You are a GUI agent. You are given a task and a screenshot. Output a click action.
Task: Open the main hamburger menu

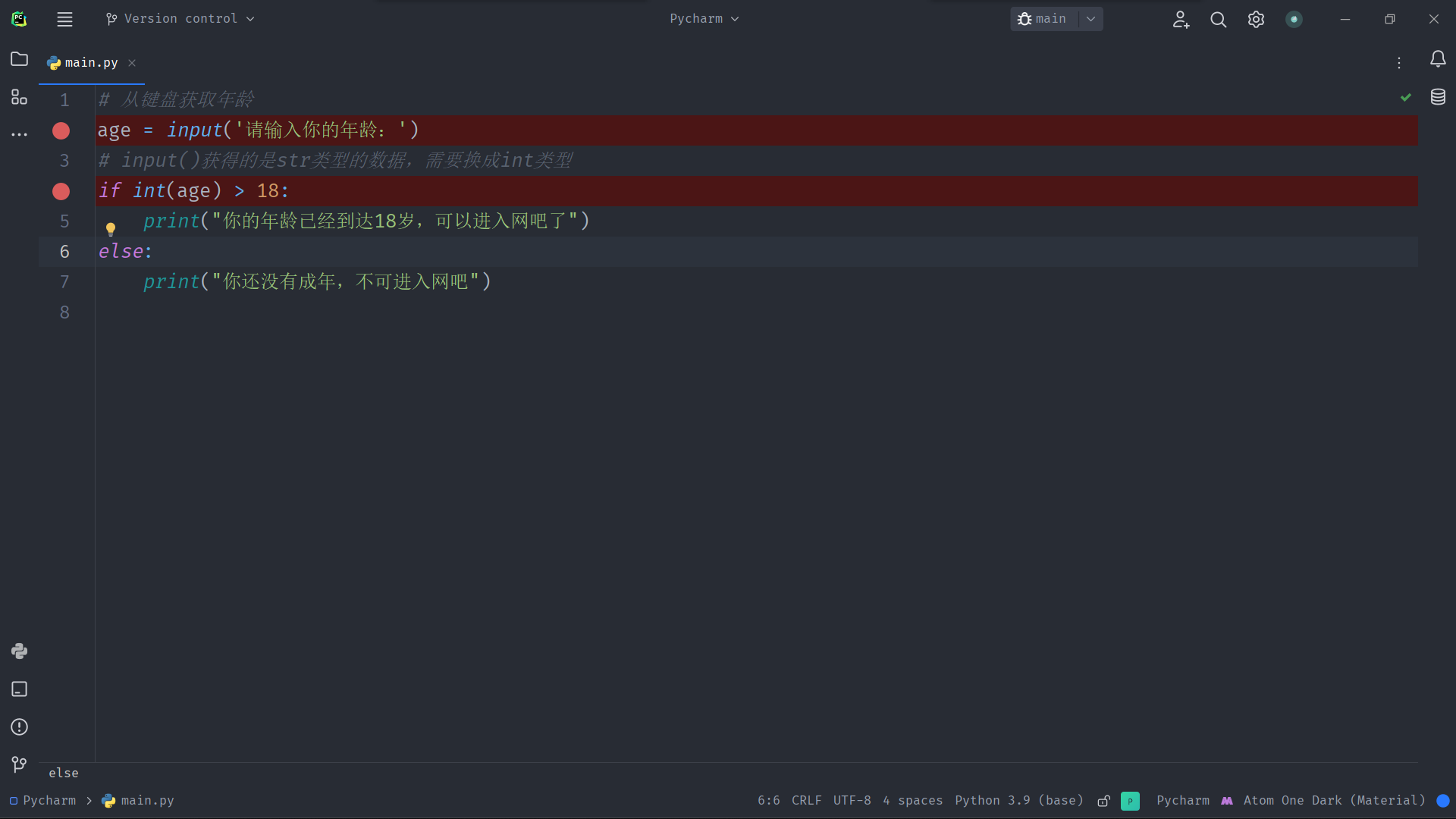(x=65, y=19)
